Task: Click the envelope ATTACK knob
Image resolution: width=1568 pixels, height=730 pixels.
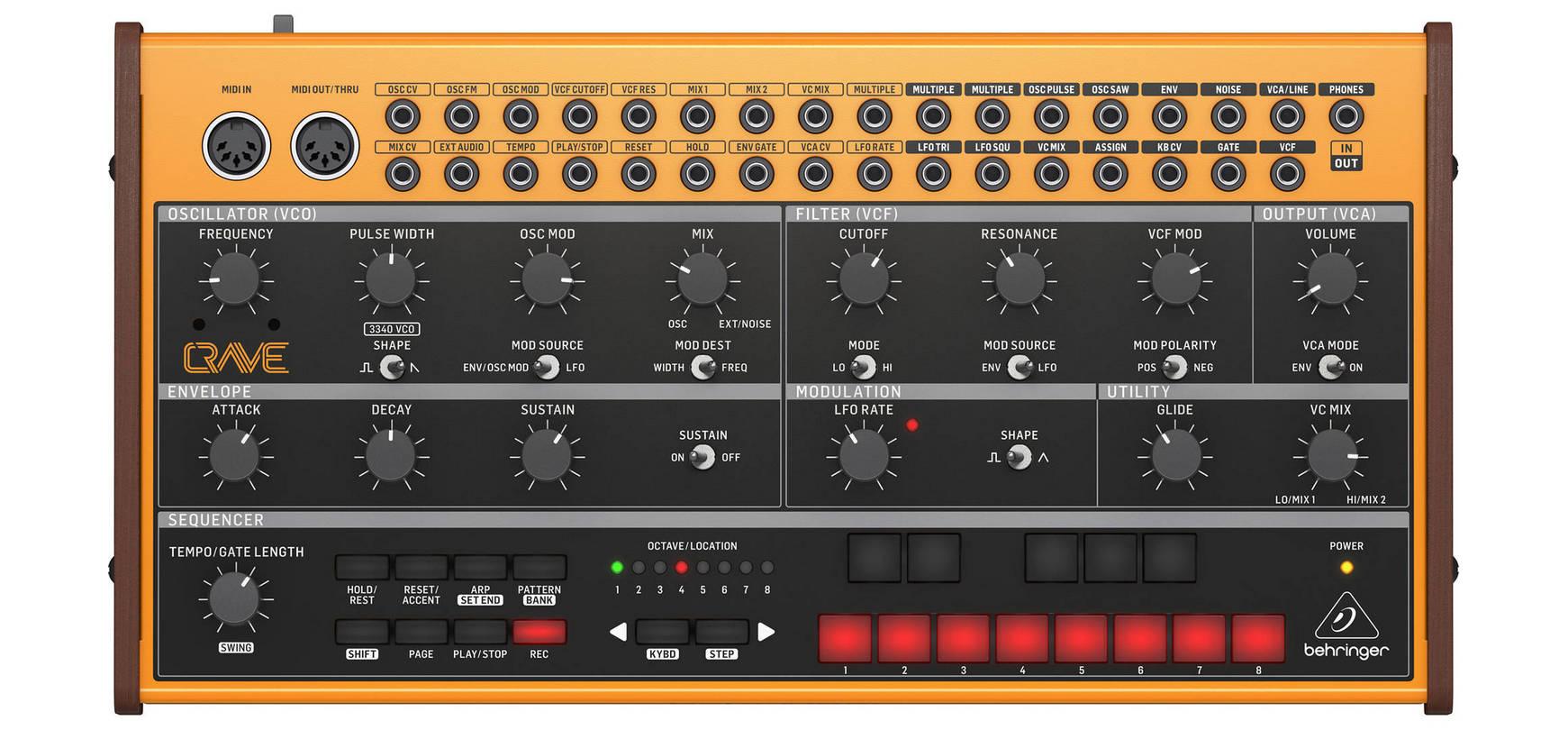Action: [235, 455]
